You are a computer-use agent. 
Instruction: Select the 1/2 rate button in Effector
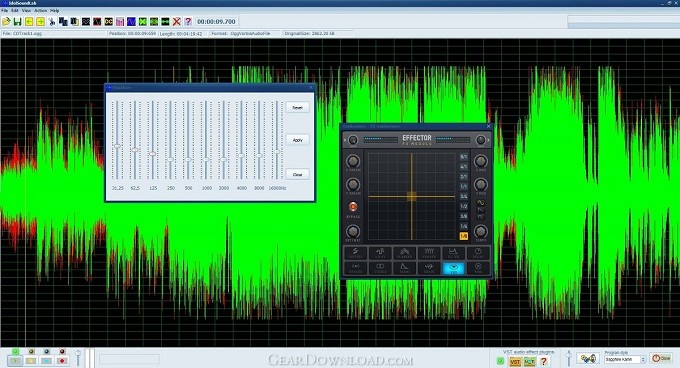coord(464,206)
